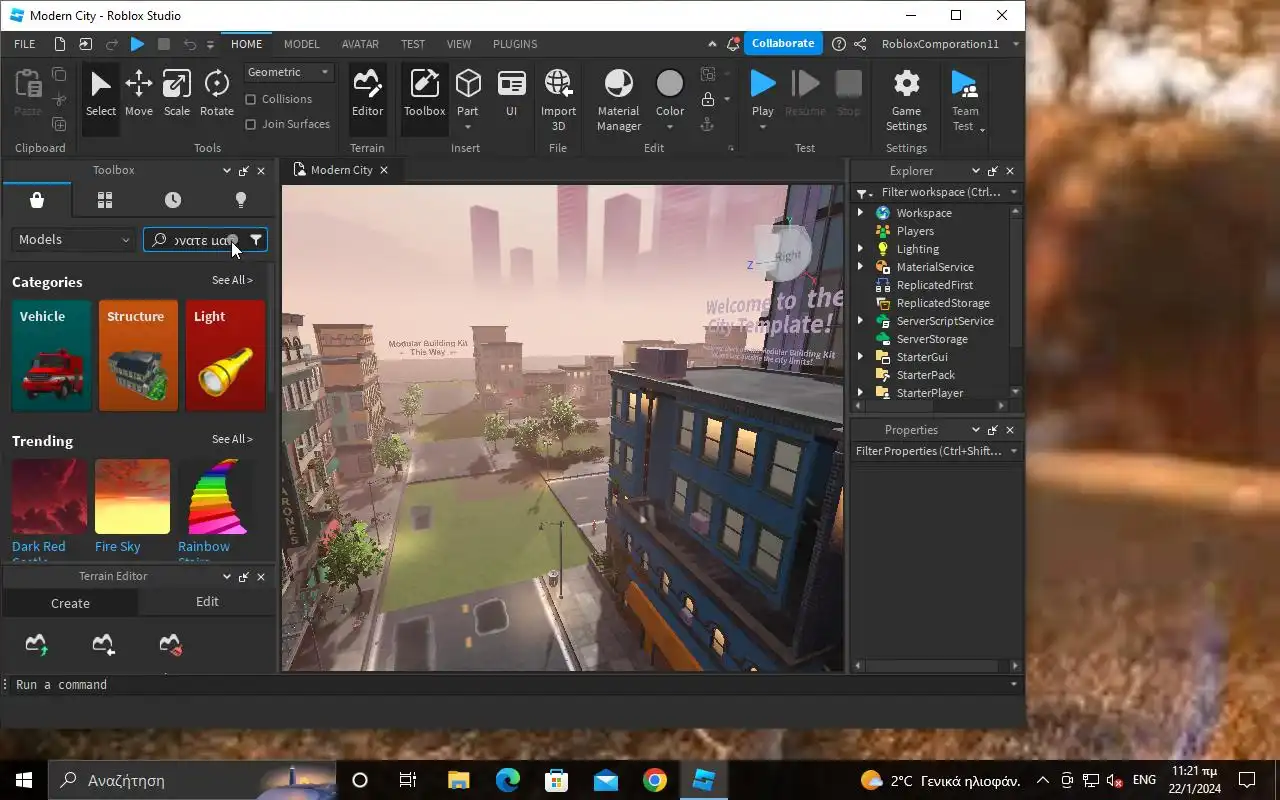Expand the ServerScriptService tree node
This screenshot has width=1280, height=800.
tap(860, 321)
